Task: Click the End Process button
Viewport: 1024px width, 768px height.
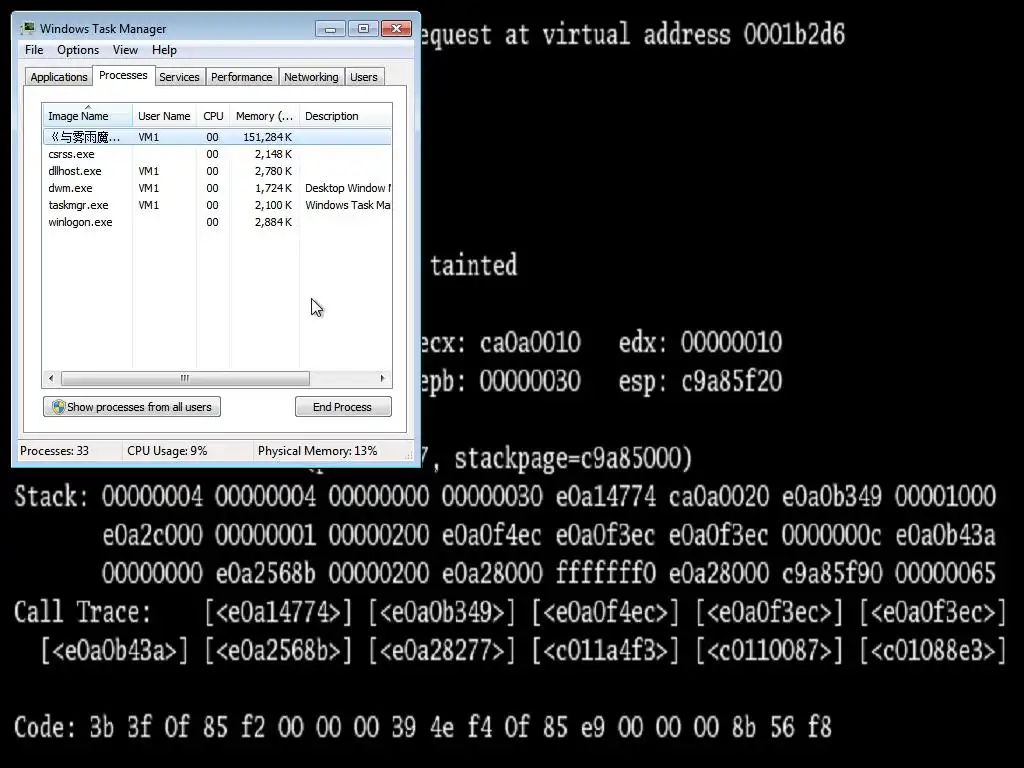Action: click(343, 407)
